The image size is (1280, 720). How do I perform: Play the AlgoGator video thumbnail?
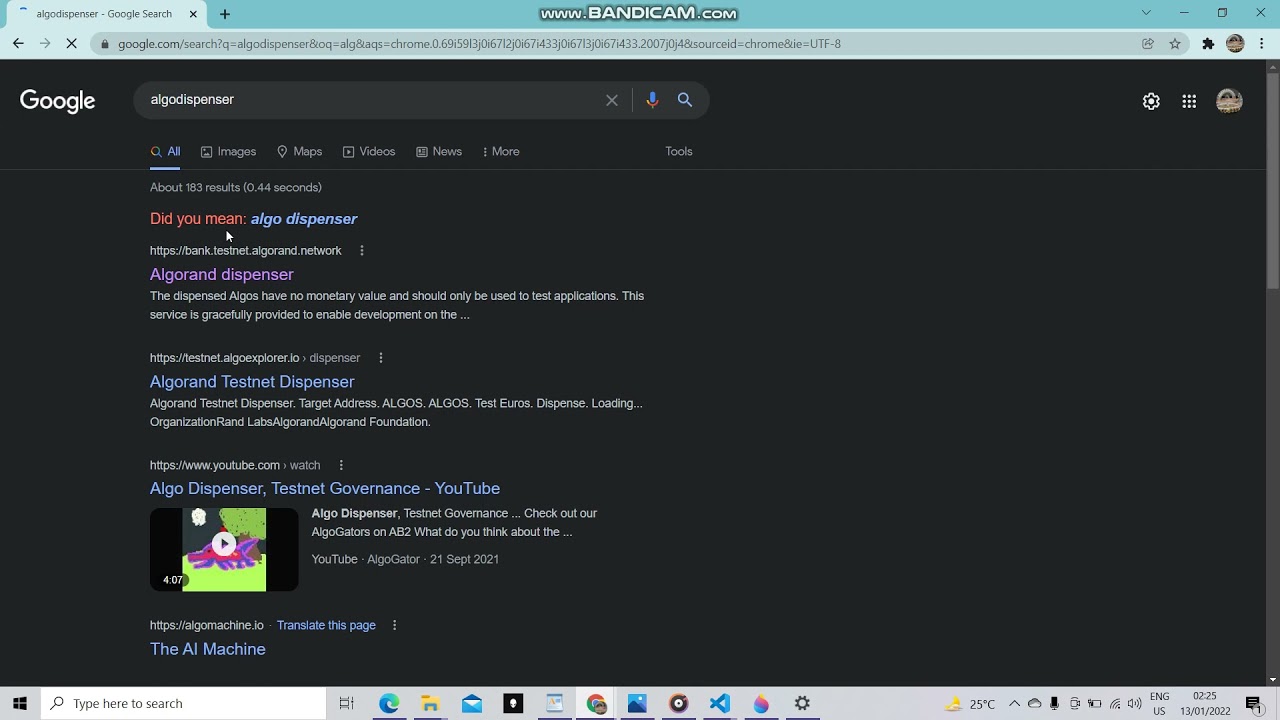point(224,550)
